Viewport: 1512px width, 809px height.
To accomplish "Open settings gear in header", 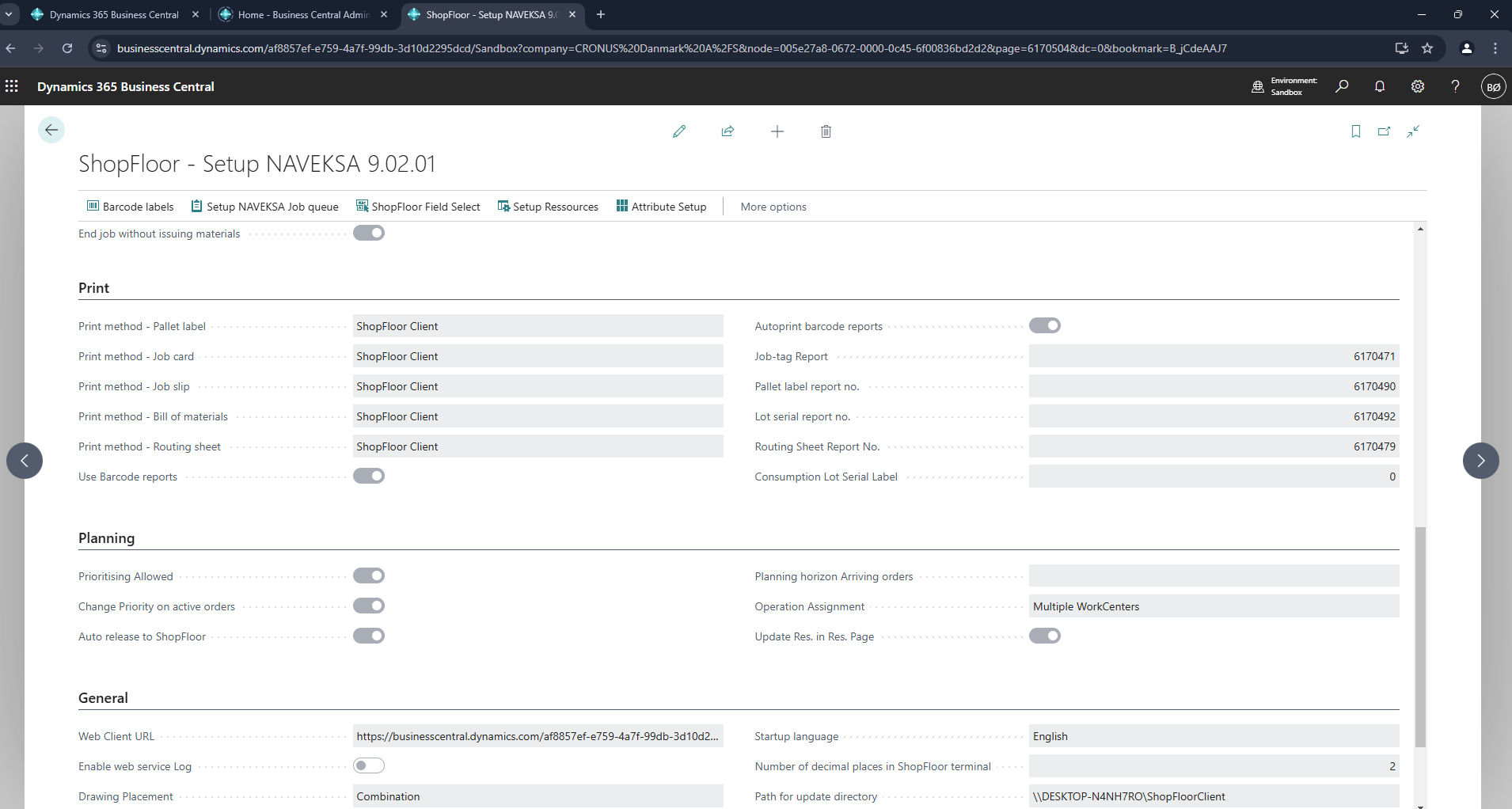I will (x=1418, y=86).
